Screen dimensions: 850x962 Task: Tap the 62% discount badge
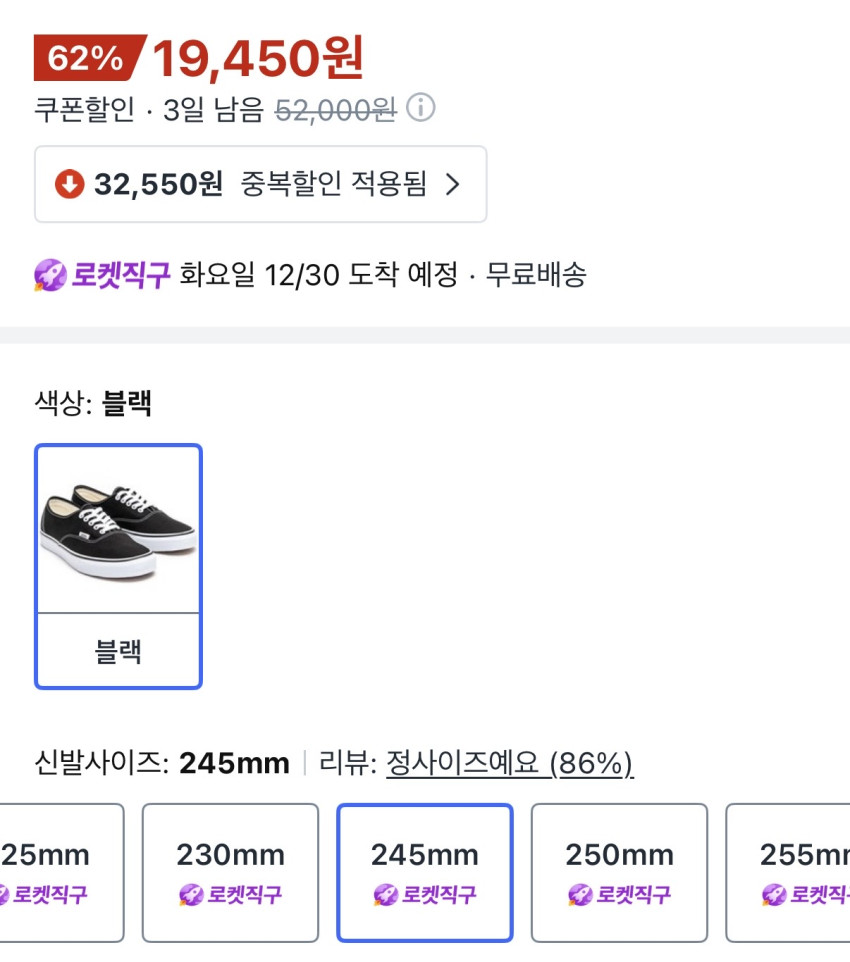[87, 58]
